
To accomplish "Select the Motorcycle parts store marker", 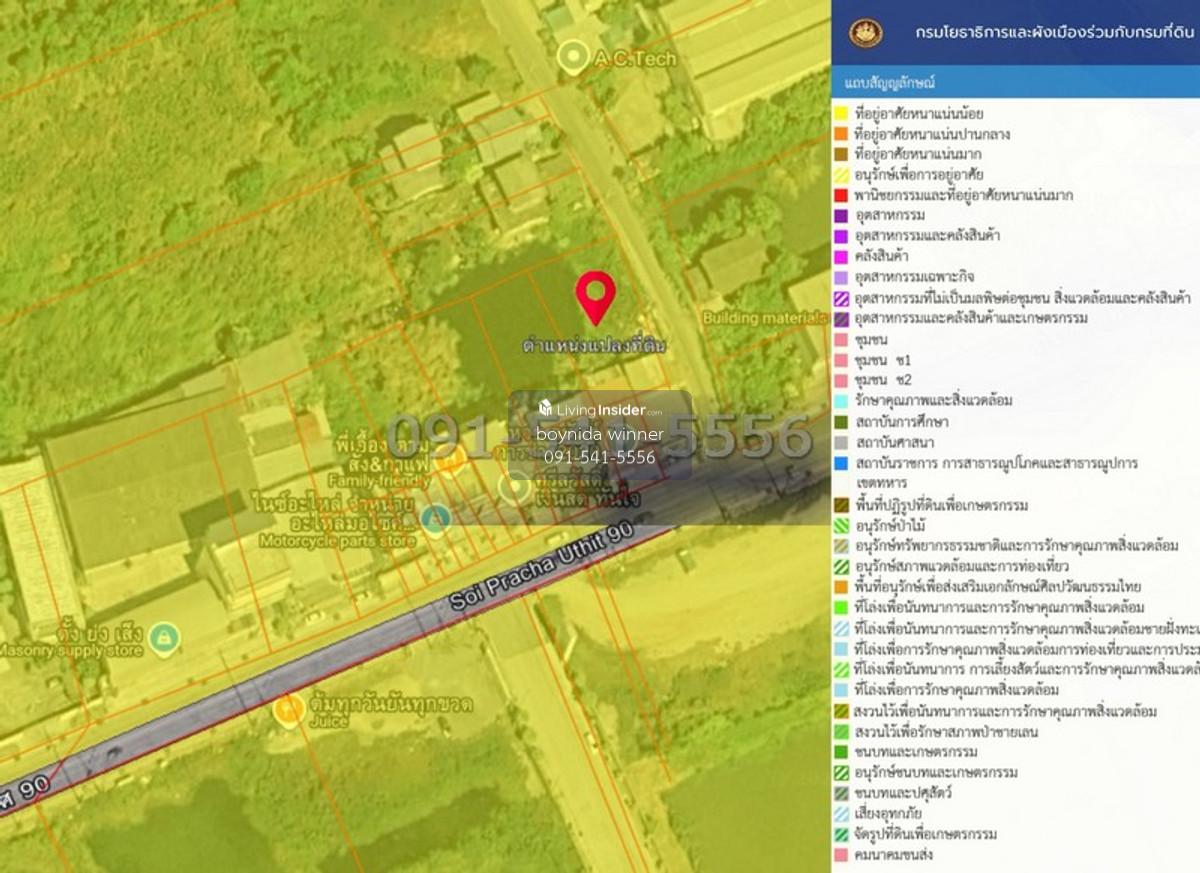I will click(434, 518).
